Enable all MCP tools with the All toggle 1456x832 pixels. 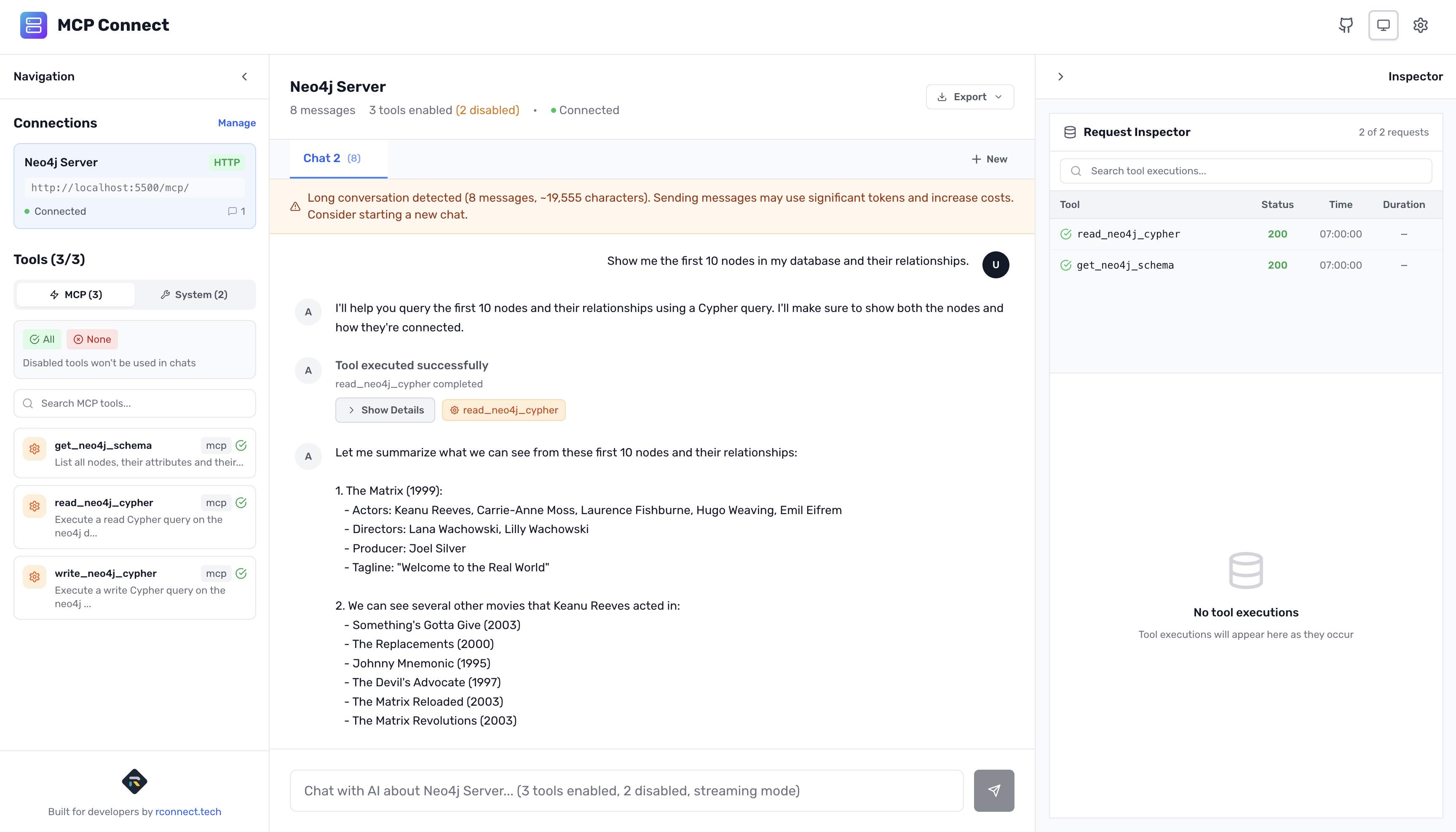click(42, 339)
